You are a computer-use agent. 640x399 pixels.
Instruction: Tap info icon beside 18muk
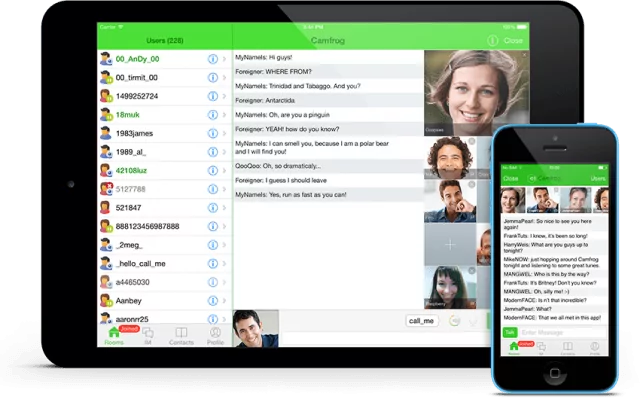[213, 115]
